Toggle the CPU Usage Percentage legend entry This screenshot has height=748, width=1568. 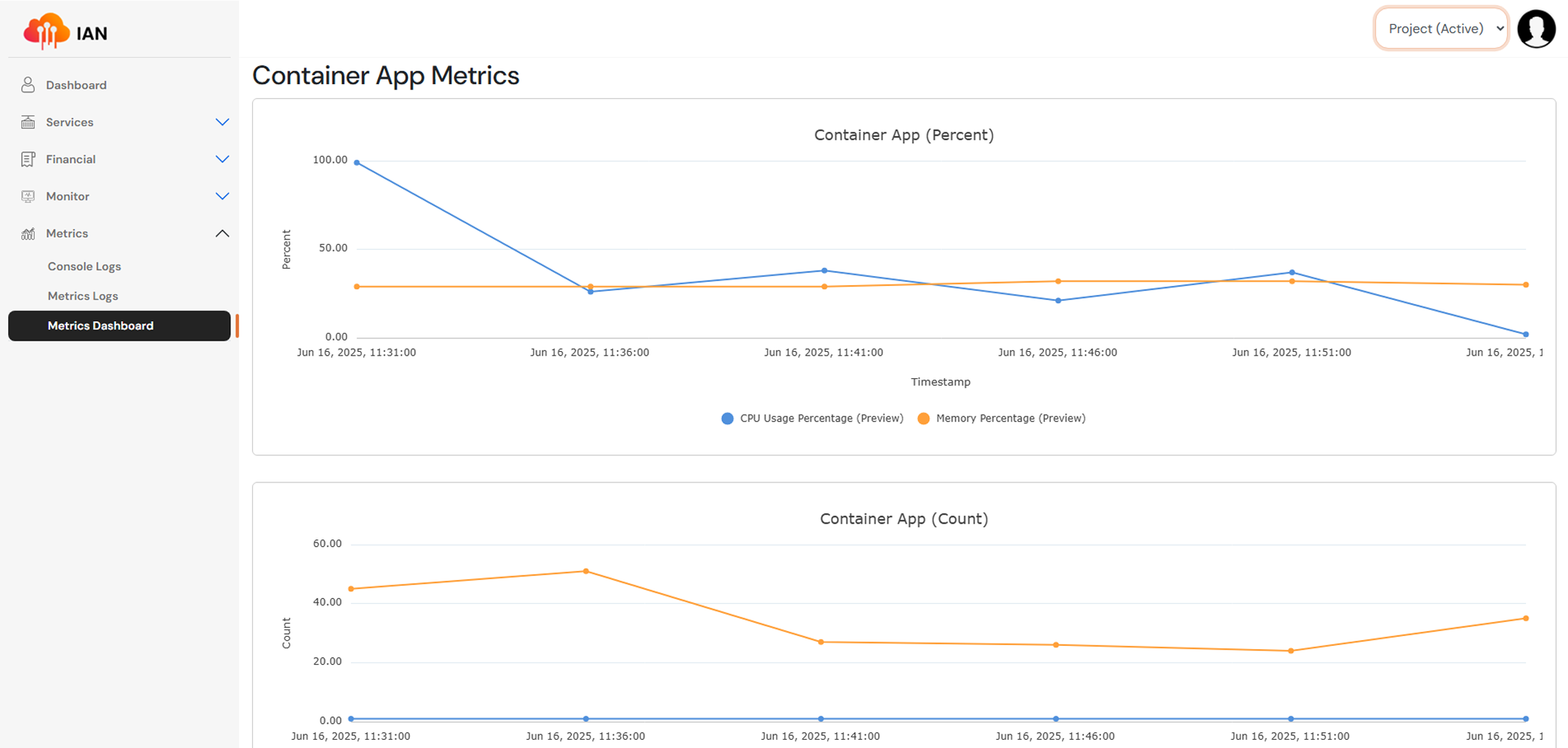(x=820, y=418)
